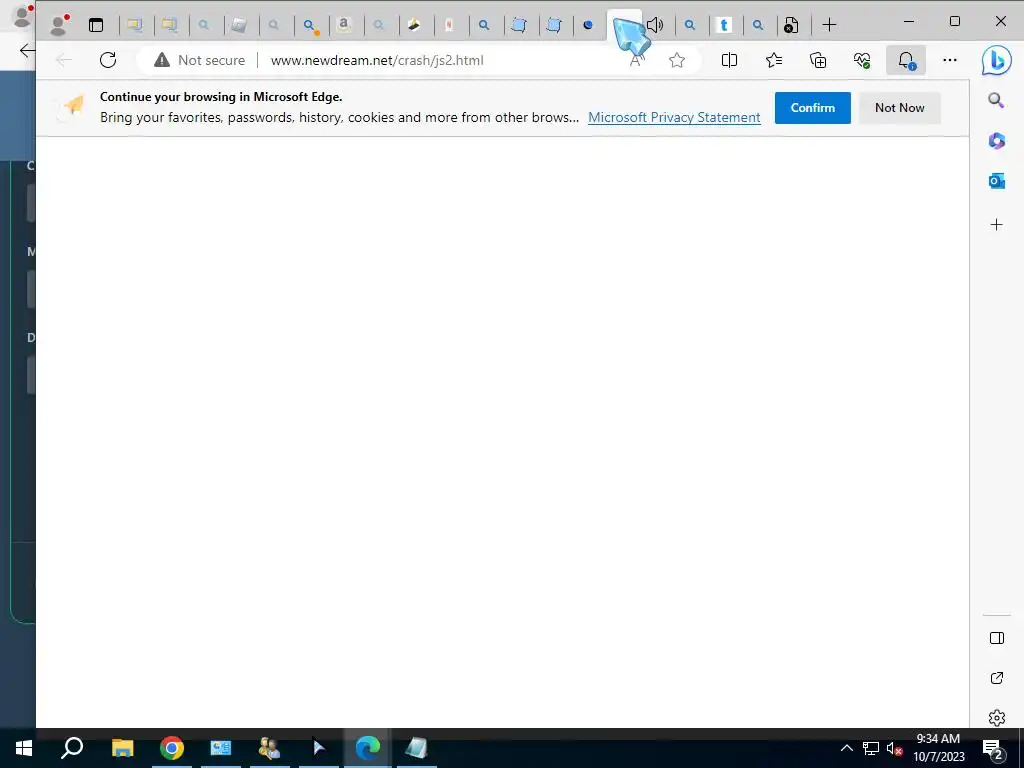This screenshot has width=1024, height=768.
Task: Open Microsoft 365 in the sidebar
Action: point(997,140)
